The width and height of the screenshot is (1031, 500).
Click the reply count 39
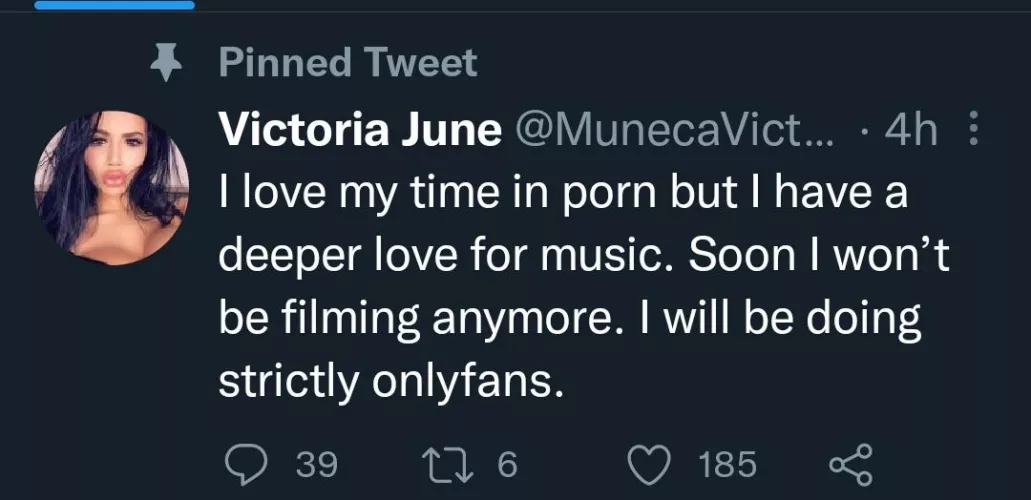coord(318,465)
